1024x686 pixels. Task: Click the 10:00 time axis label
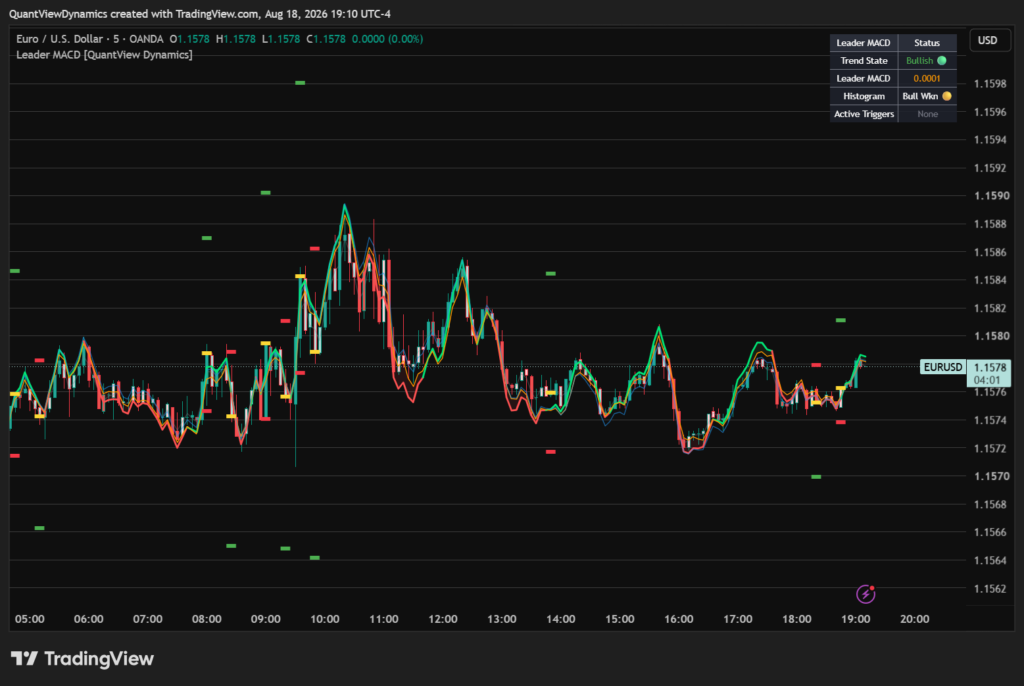click(325, 619)
